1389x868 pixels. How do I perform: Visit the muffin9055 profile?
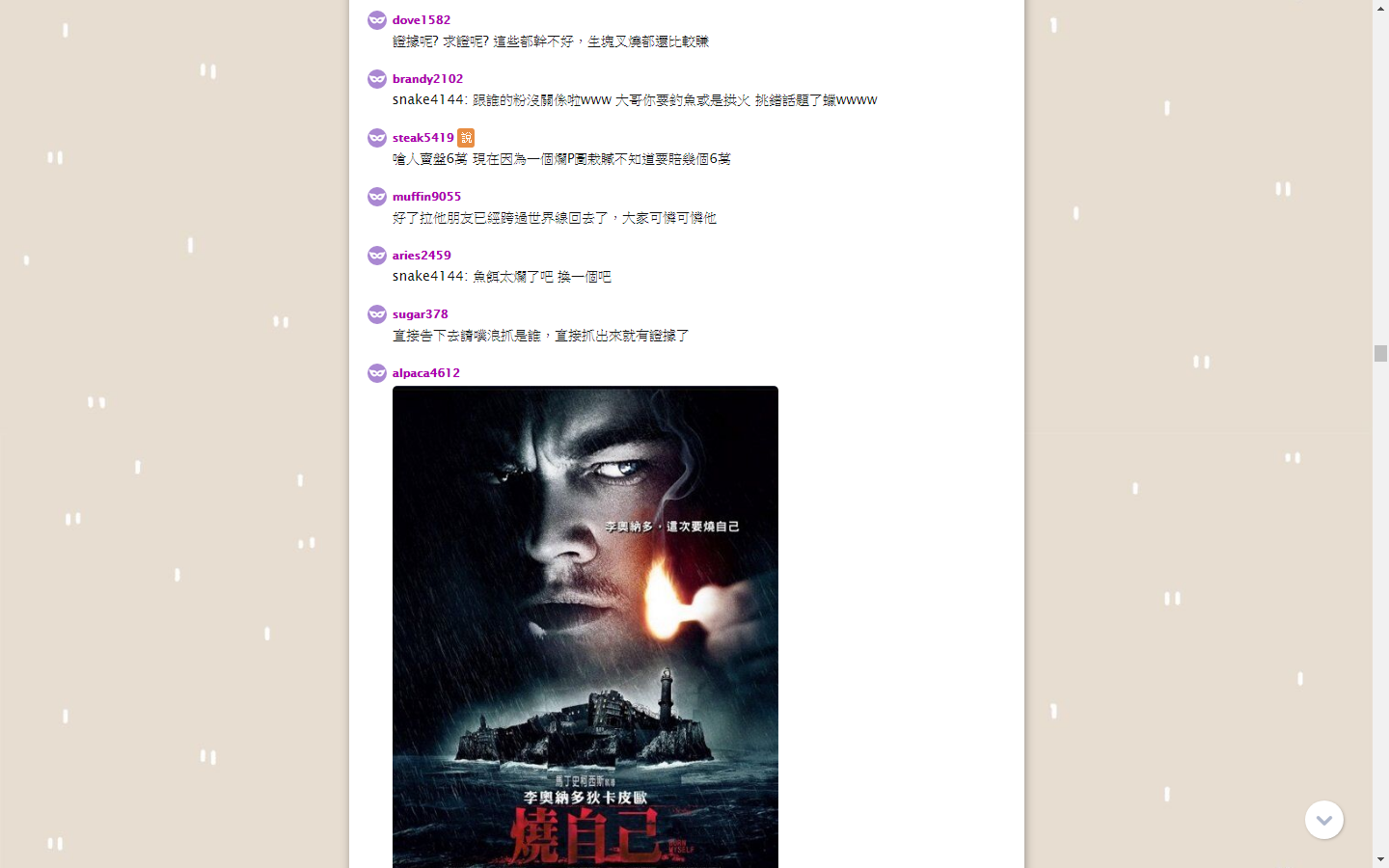click(426, 197)
